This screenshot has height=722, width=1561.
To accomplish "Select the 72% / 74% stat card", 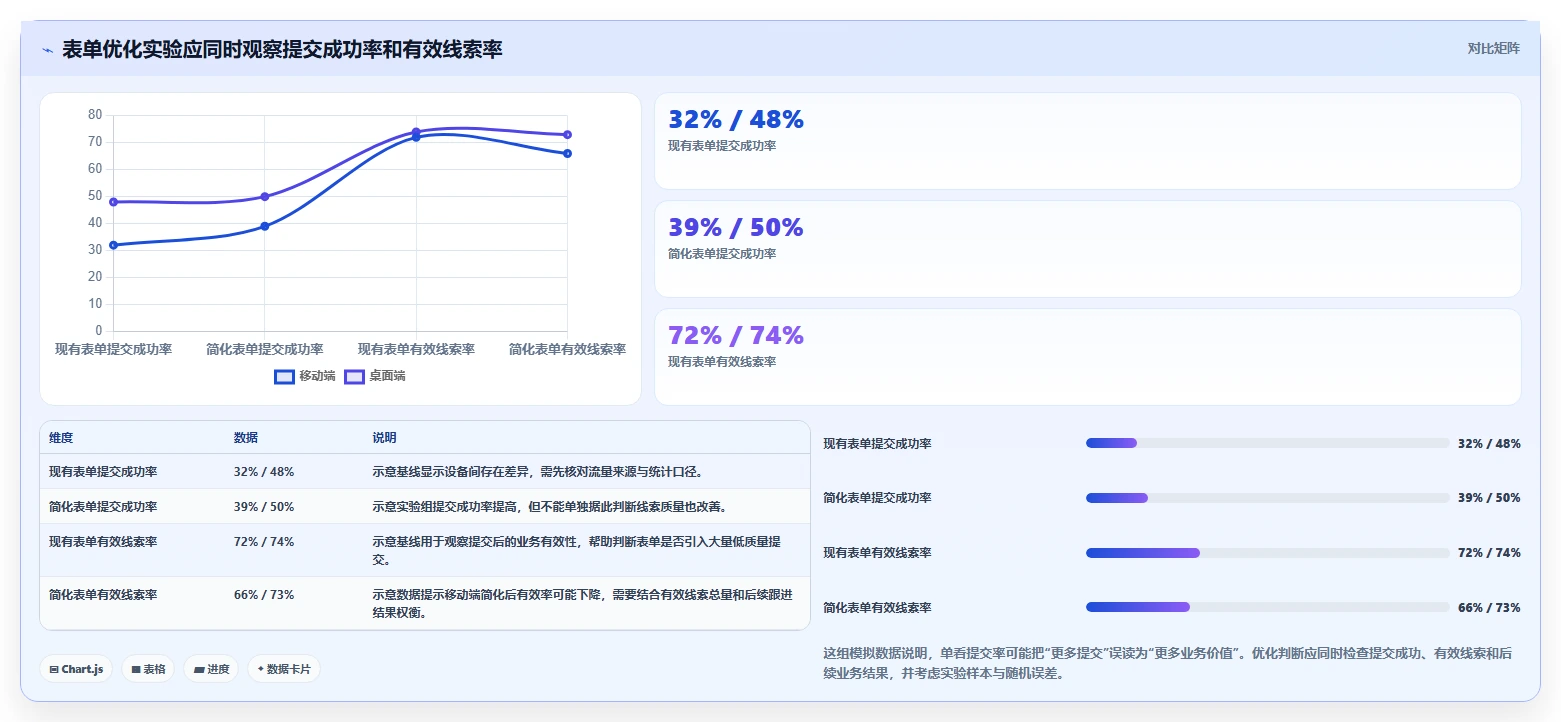I will coord(1087,357).
